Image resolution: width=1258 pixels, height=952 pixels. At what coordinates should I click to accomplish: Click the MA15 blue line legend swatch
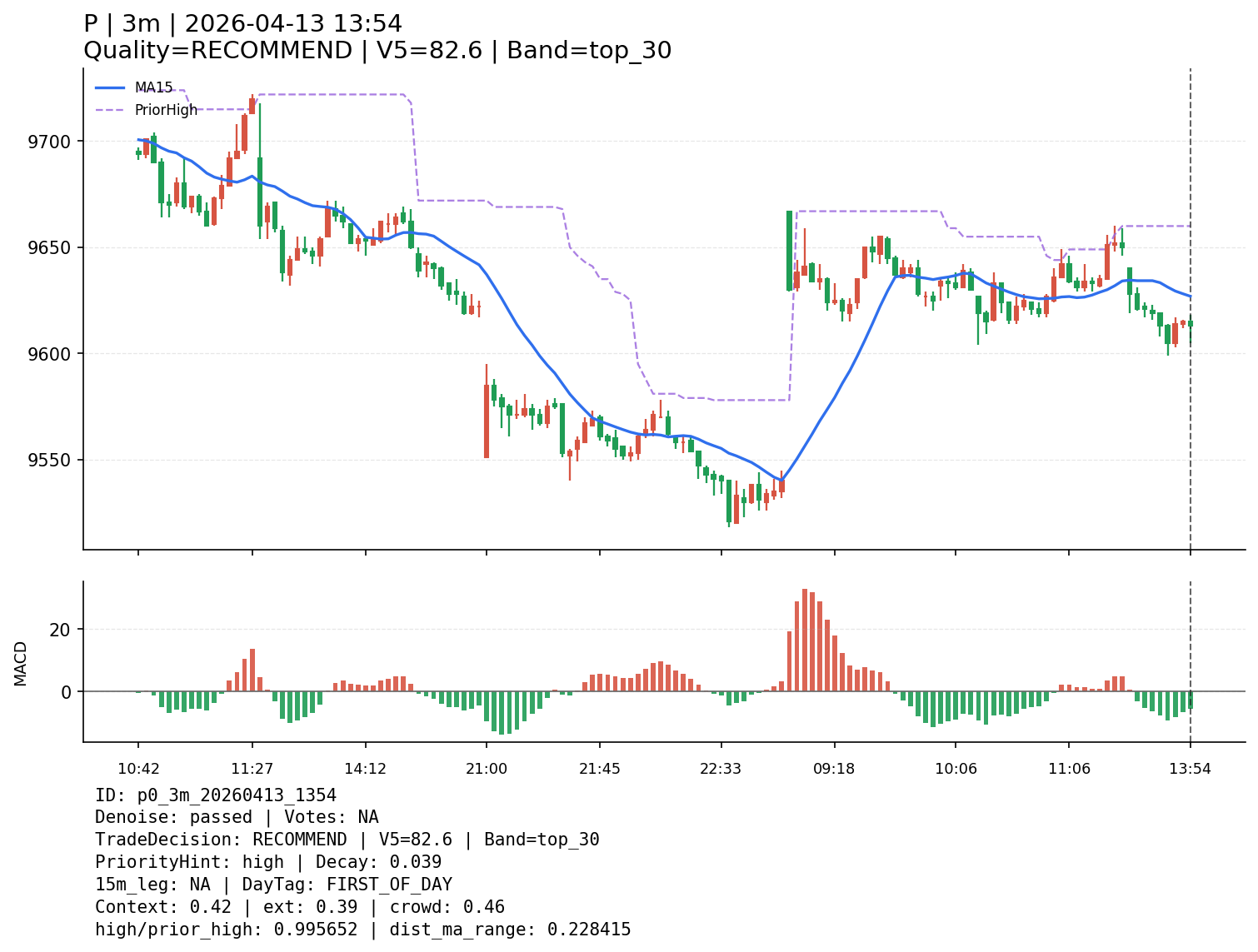109,87
